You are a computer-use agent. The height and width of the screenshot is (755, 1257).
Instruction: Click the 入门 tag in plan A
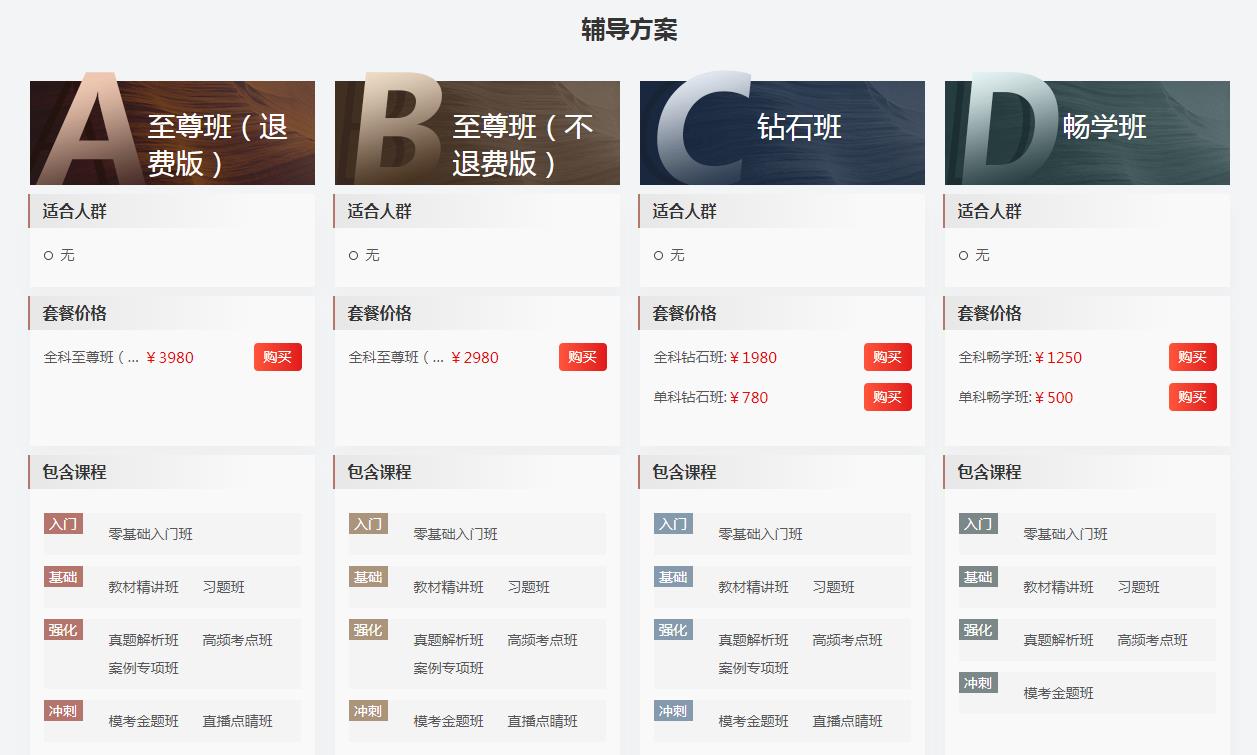point(63,524)
